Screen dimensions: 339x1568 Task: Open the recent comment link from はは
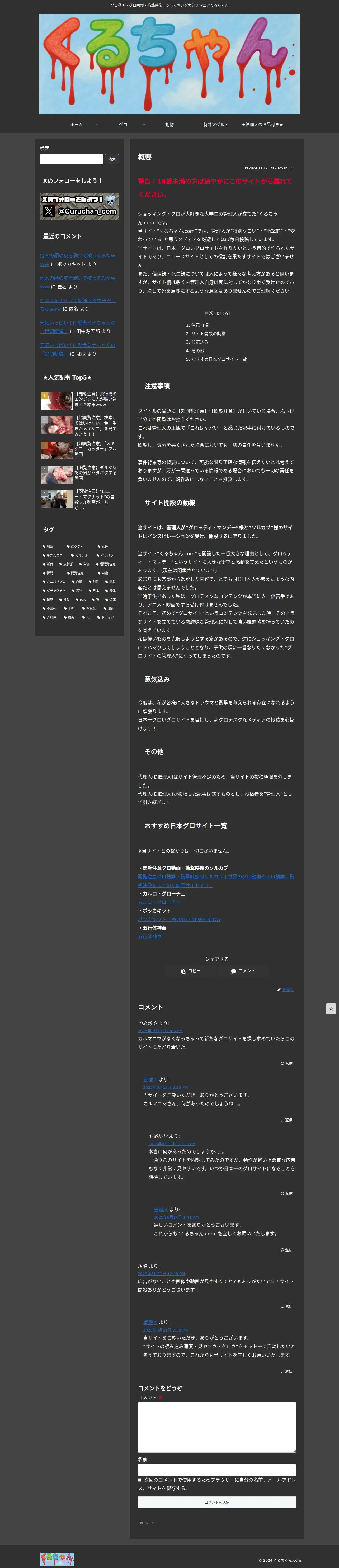point(77,349)
